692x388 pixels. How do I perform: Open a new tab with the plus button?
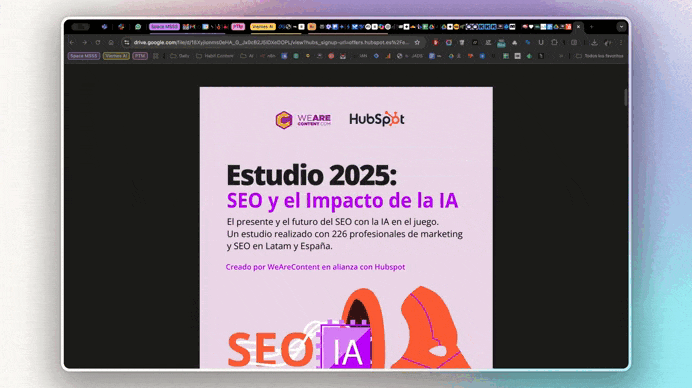[591, 27]
